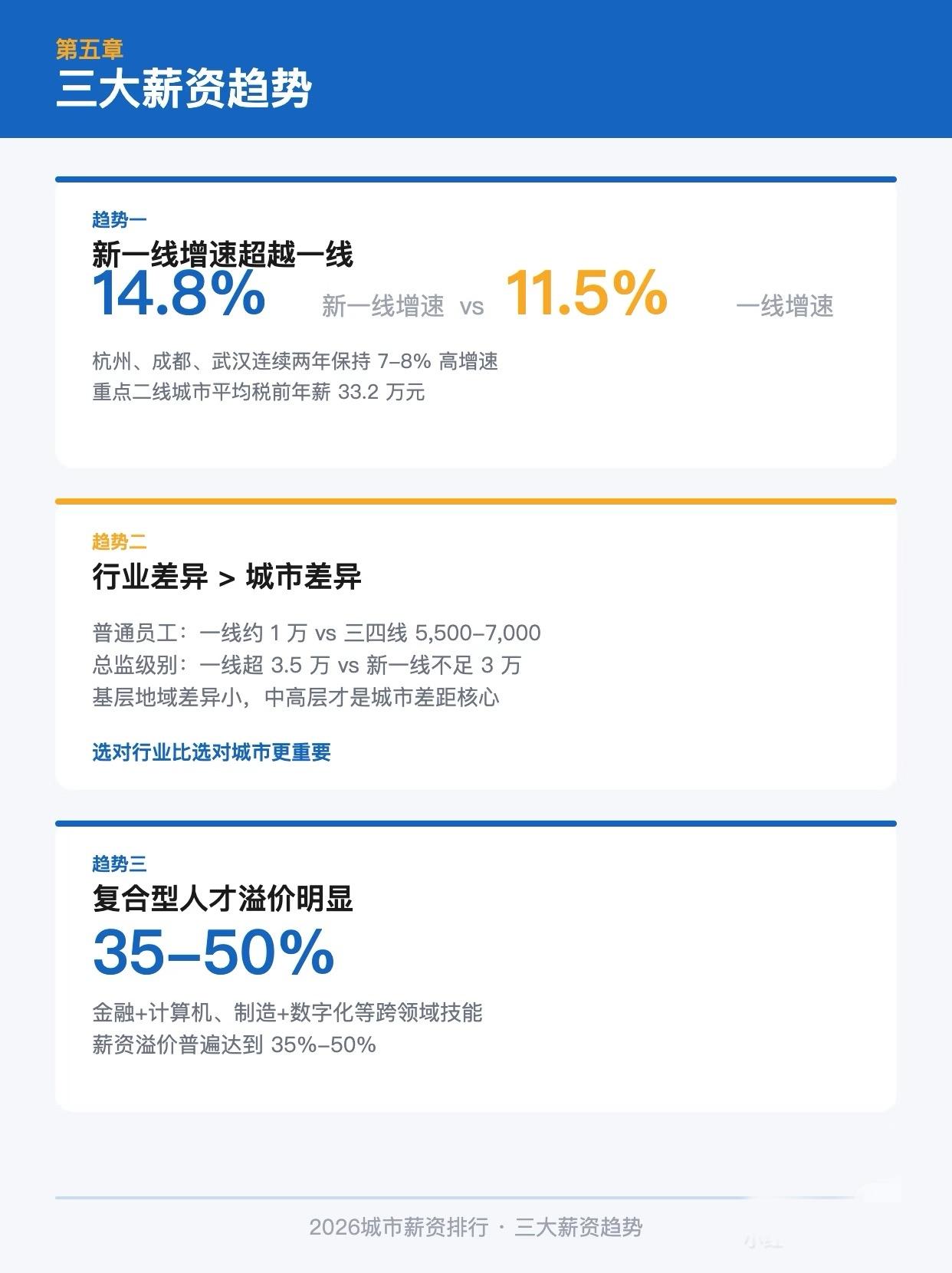Click the 33.2 万元 salary line
952x1273 pixels.
(258, 393)
